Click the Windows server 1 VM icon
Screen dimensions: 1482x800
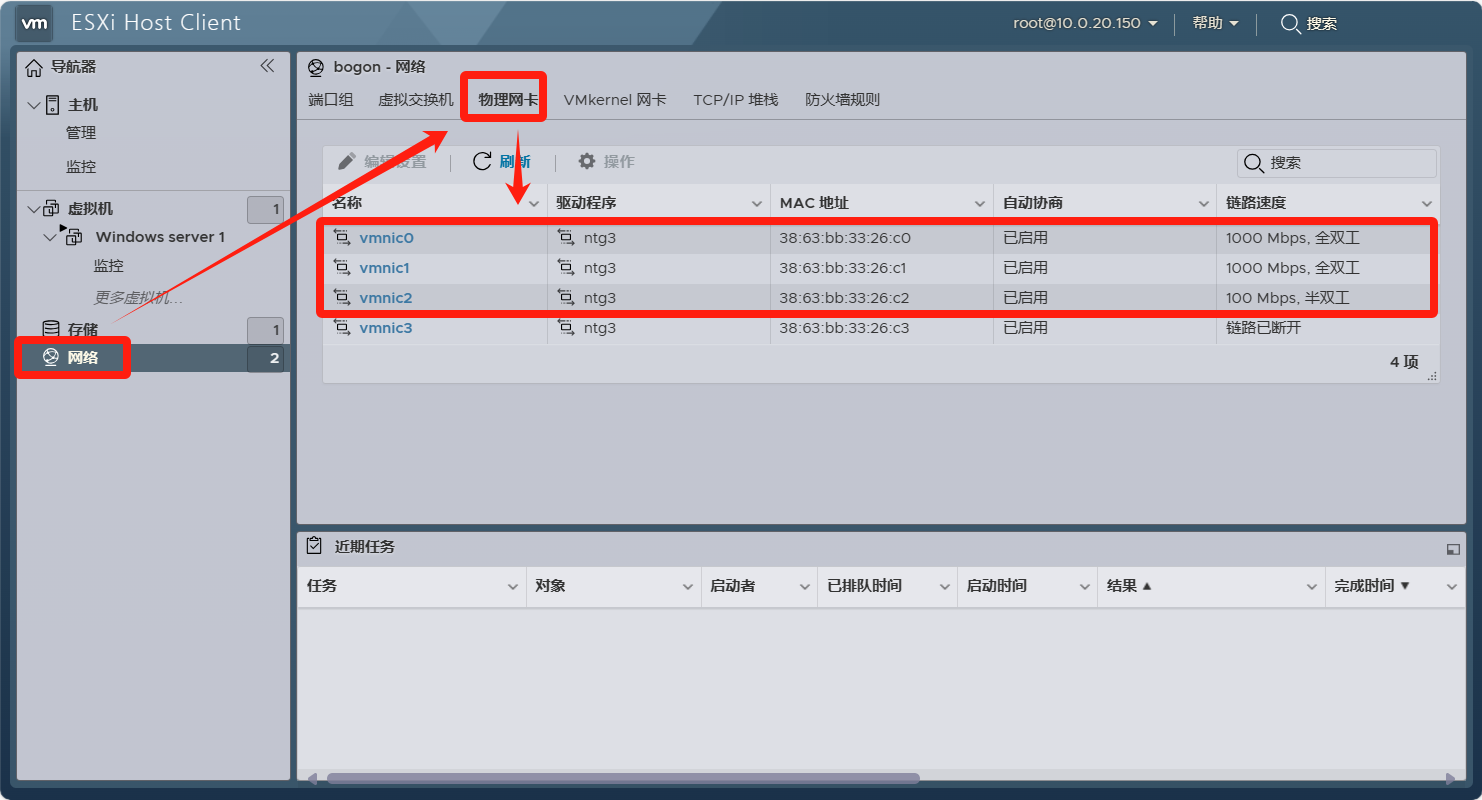[73, 237]
